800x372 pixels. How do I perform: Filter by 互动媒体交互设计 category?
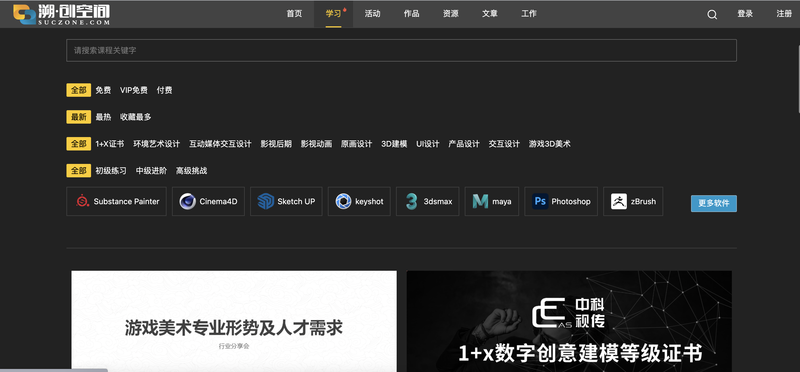pos(220,144)
